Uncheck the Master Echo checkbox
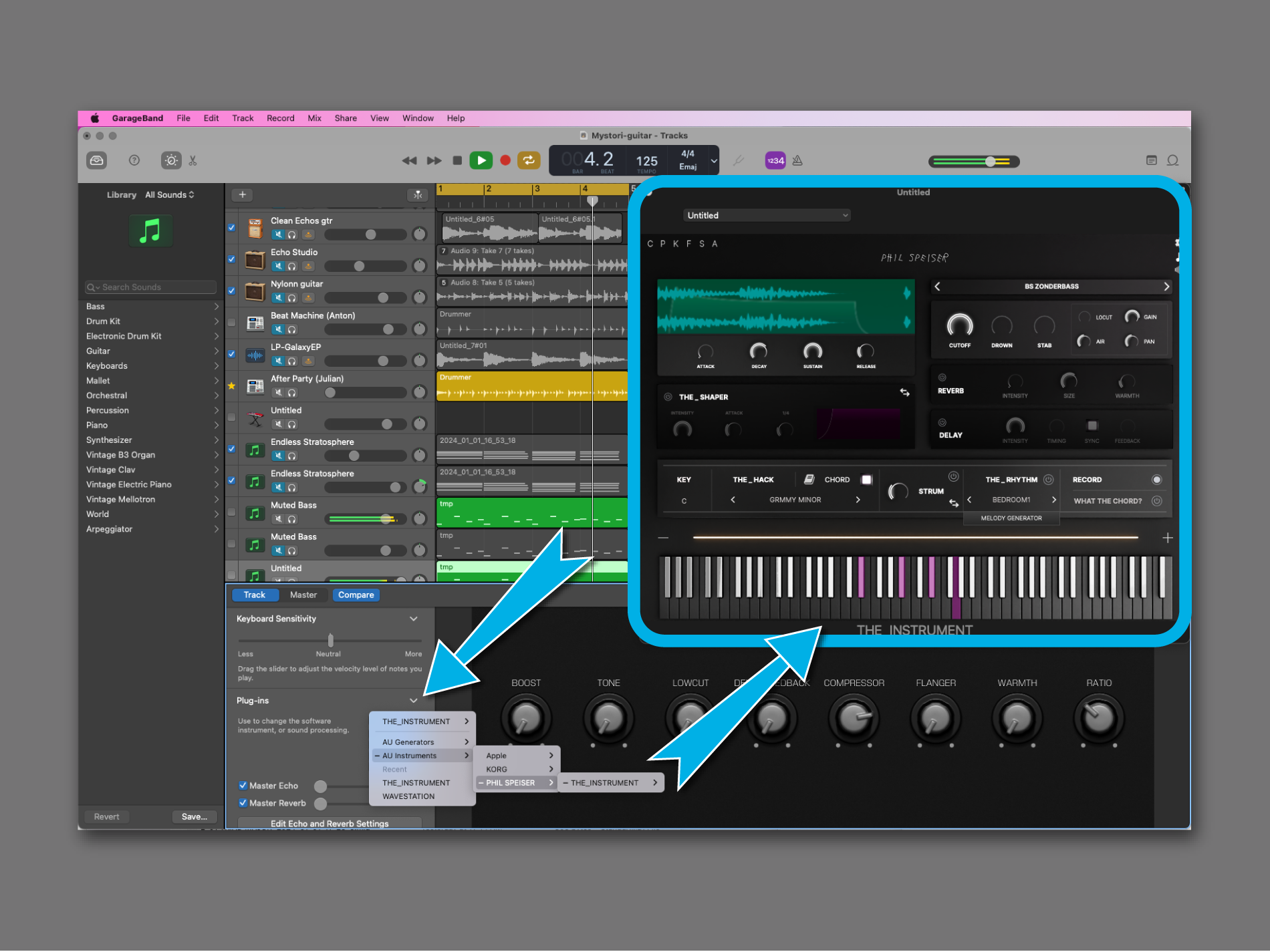The width and height of the screenshot is (1270, 952). (243, 786)
